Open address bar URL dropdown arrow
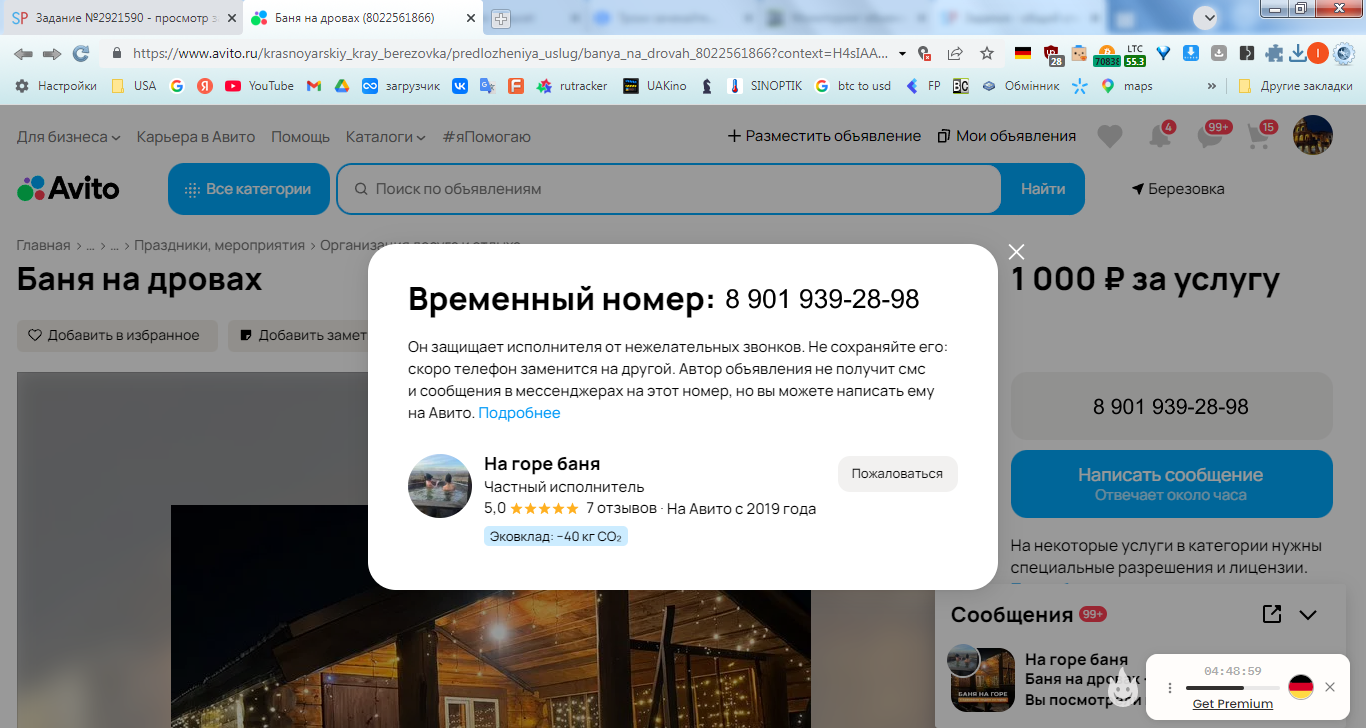This screenshot has height=728, width=1366. point(903,53)
